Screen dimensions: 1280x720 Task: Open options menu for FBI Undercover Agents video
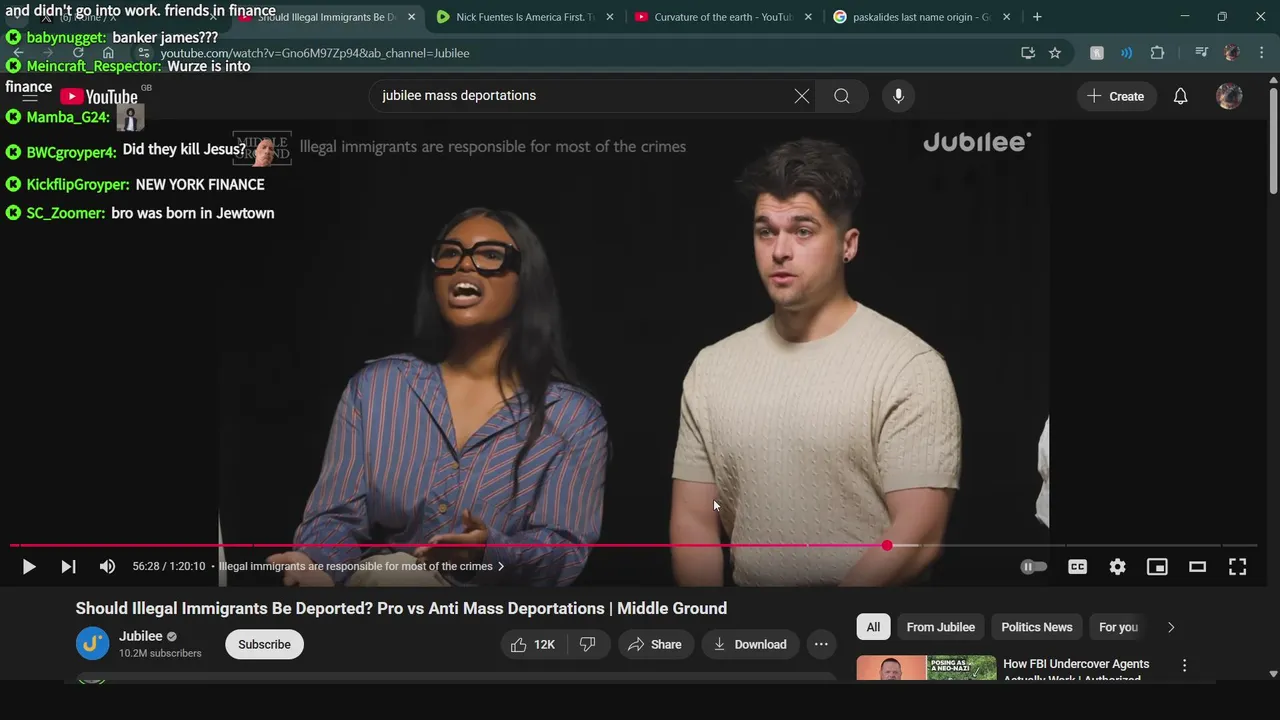point(1184,665)
